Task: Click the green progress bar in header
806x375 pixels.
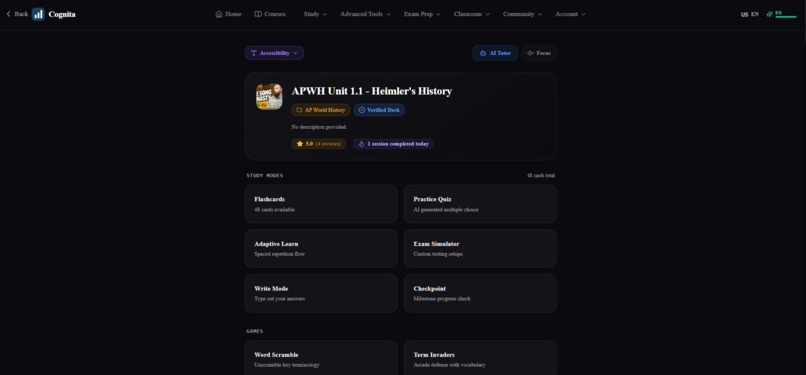Action: click(786, 17)
